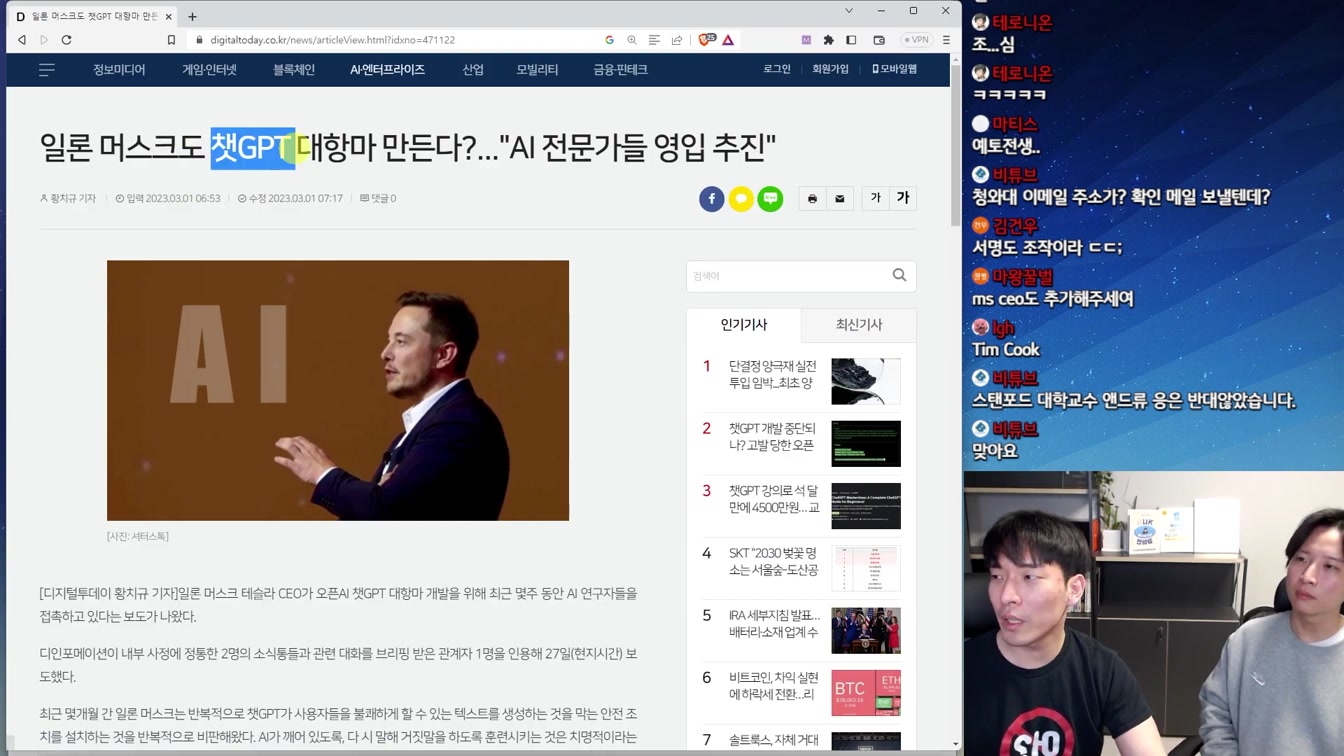Viewport: 1344px width, 756px height.
Task: Click the 로그인 link
Action: pos(777,69)
